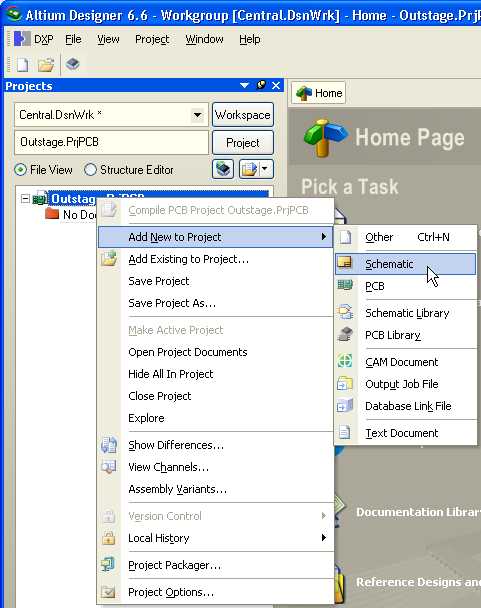Click the compile stack icon in the Projects panel
This screenshot has height=608, width=481.
(223, 169)
